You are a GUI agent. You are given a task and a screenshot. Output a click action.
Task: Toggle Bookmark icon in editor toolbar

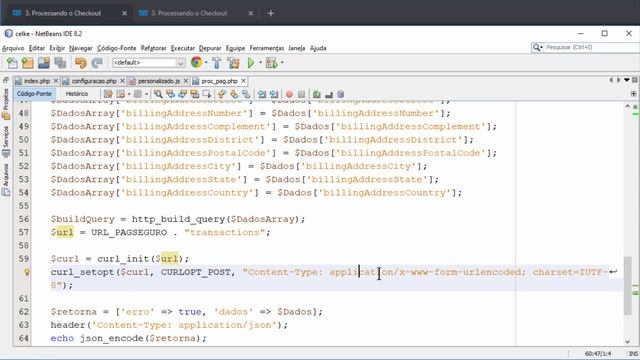(246, 94)
